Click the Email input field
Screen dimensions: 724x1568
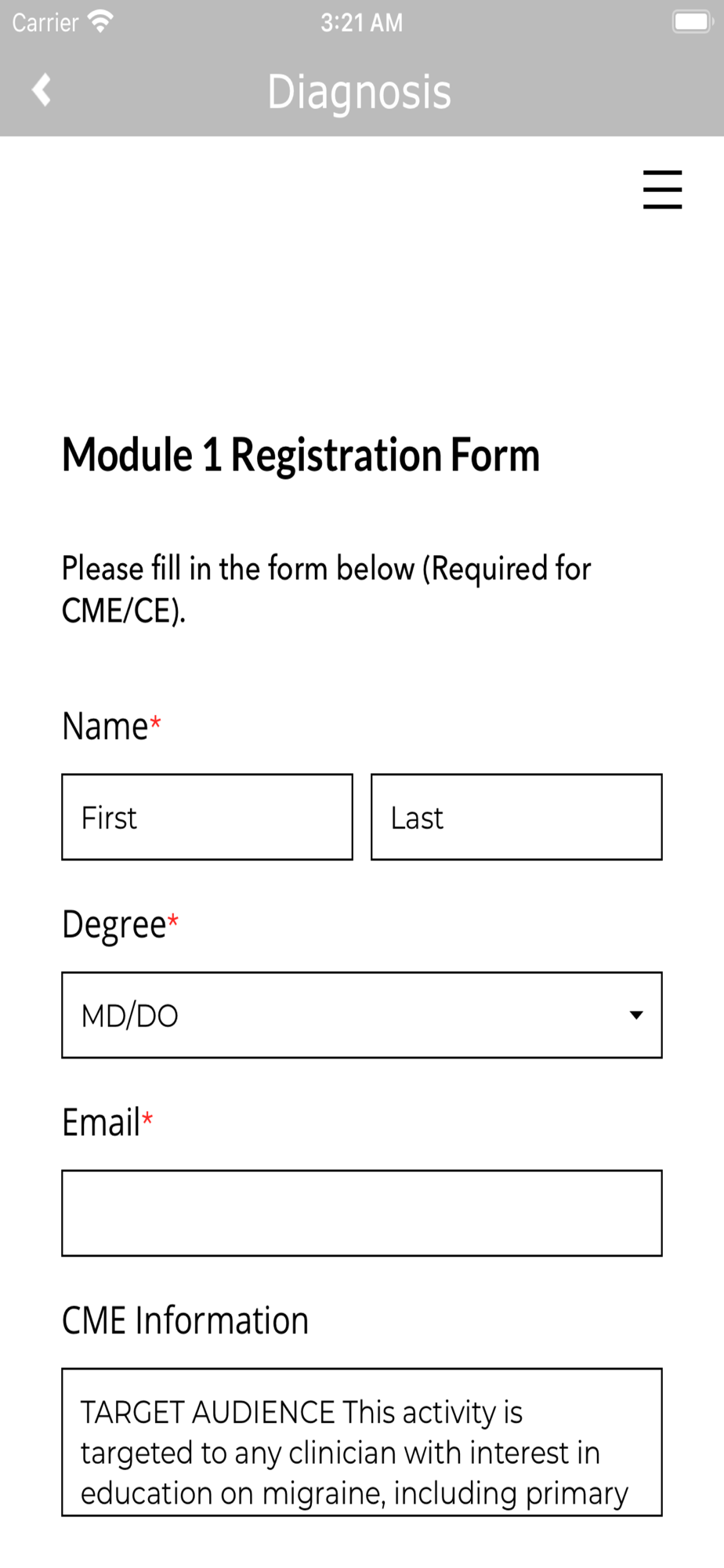[x=362, y=1214]
